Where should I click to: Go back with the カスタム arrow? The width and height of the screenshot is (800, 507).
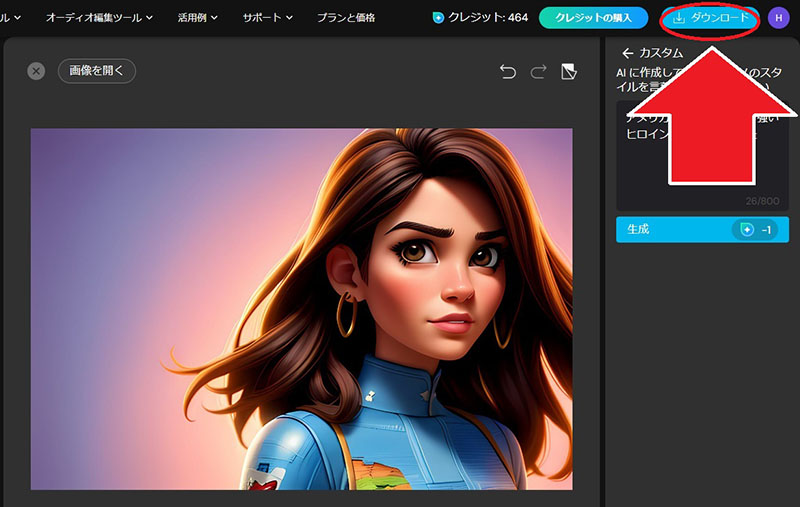click(x=628, y=53)
